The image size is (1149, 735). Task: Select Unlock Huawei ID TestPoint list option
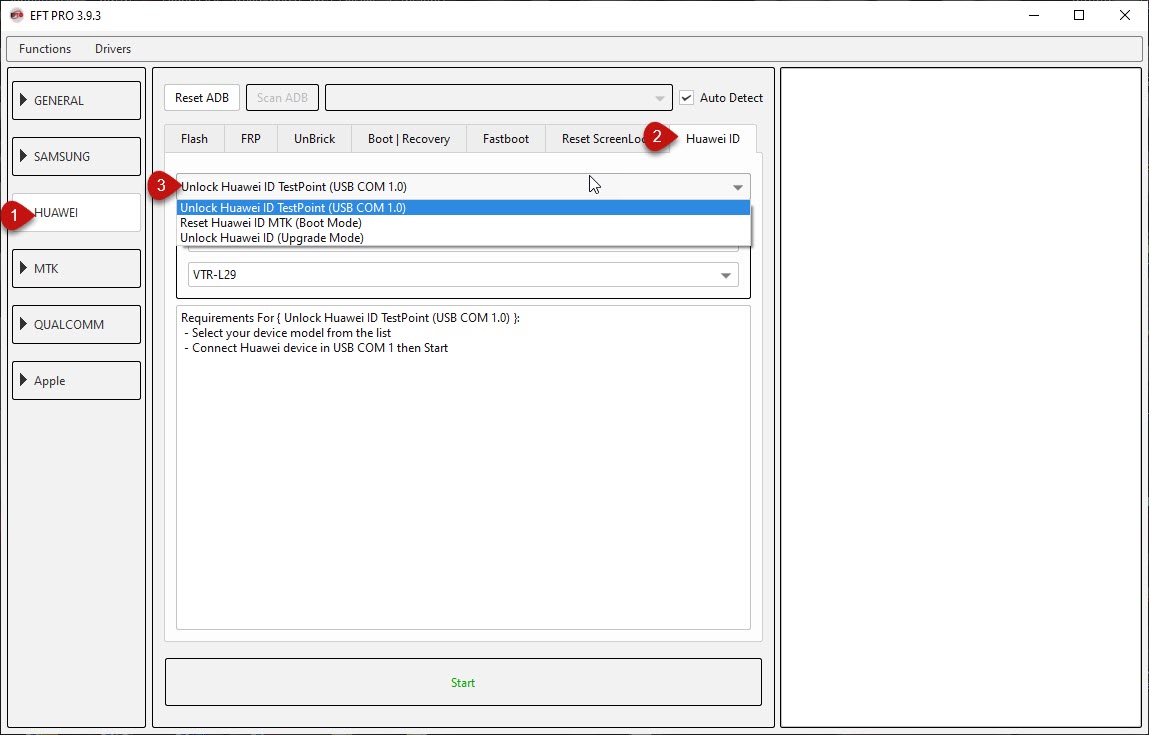464,207
